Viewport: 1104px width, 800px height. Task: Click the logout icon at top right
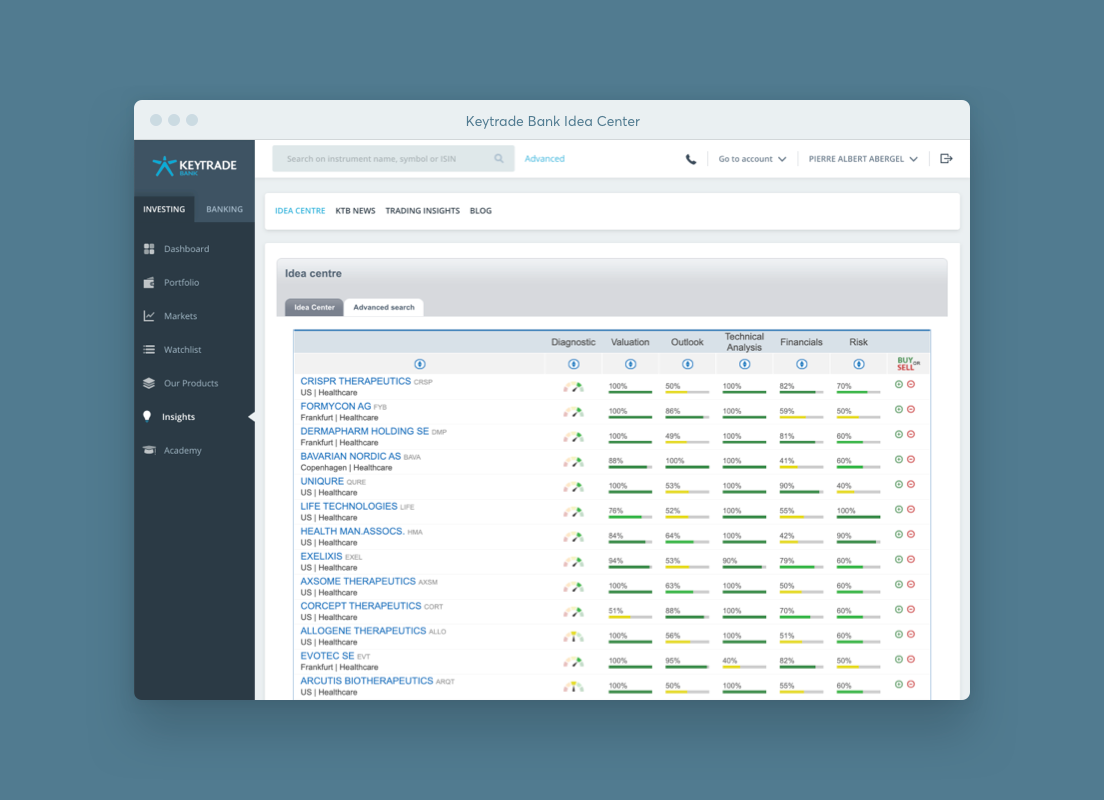coord(946,158)
